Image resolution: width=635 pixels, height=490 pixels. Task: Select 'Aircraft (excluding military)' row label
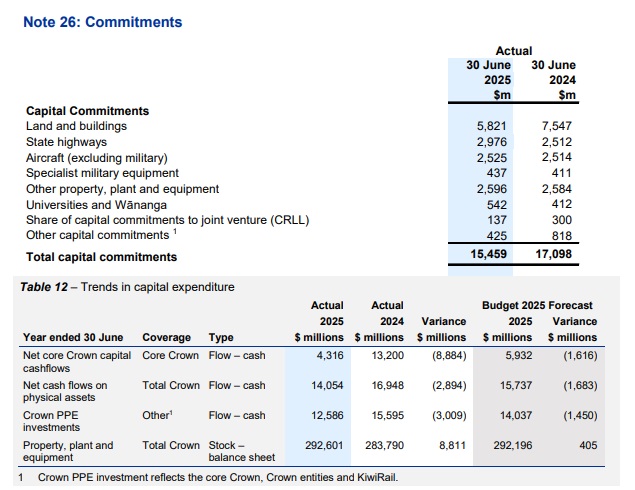pyautogui.click(x=97, y=158)
